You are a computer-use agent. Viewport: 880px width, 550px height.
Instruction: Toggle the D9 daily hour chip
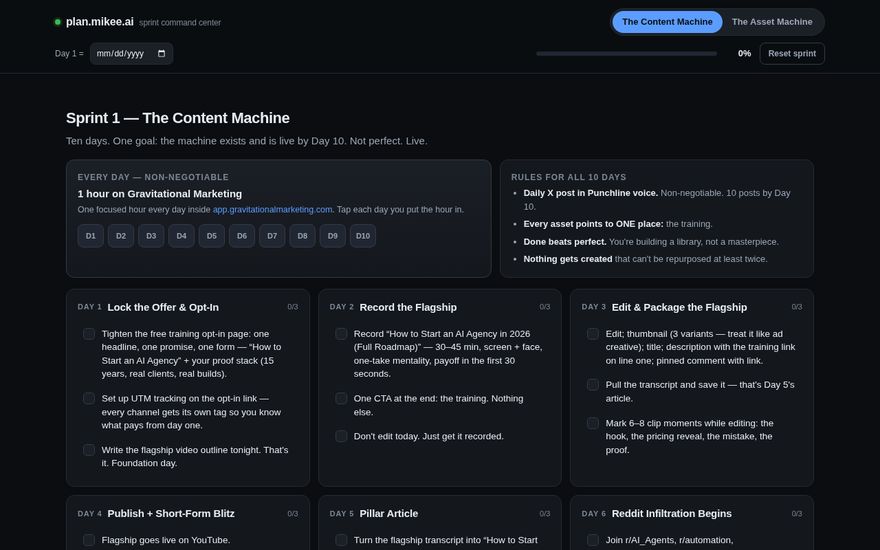click(x=333, y=236)
